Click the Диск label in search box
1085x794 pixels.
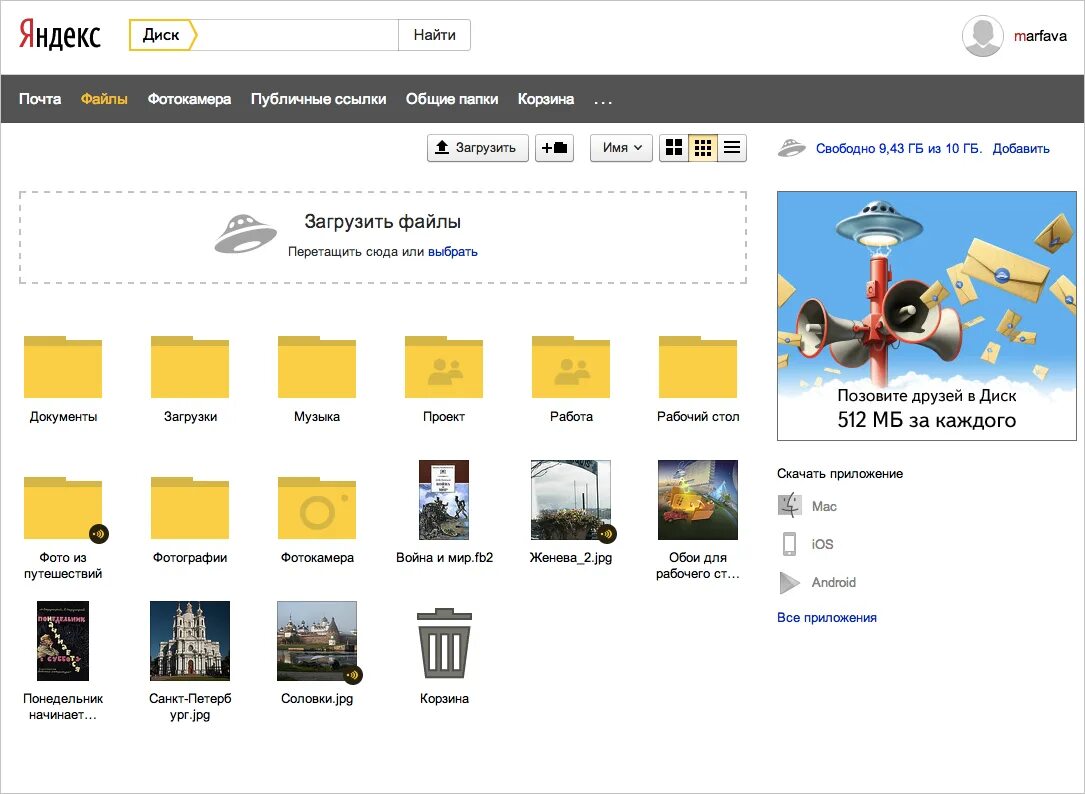click(x=161, y=35)
